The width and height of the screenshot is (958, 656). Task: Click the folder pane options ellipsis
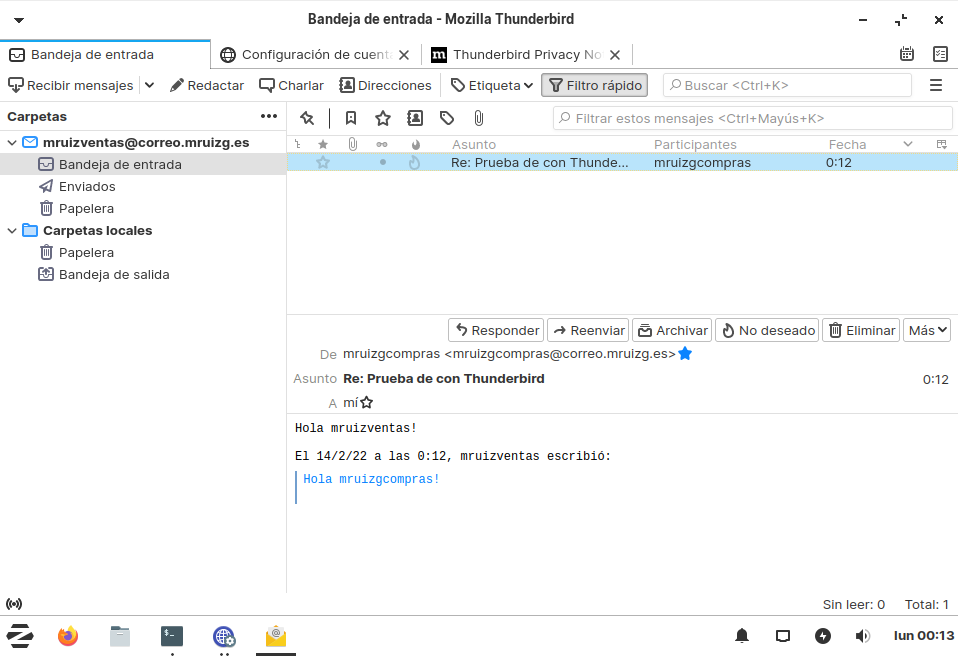tap(269, 117)
